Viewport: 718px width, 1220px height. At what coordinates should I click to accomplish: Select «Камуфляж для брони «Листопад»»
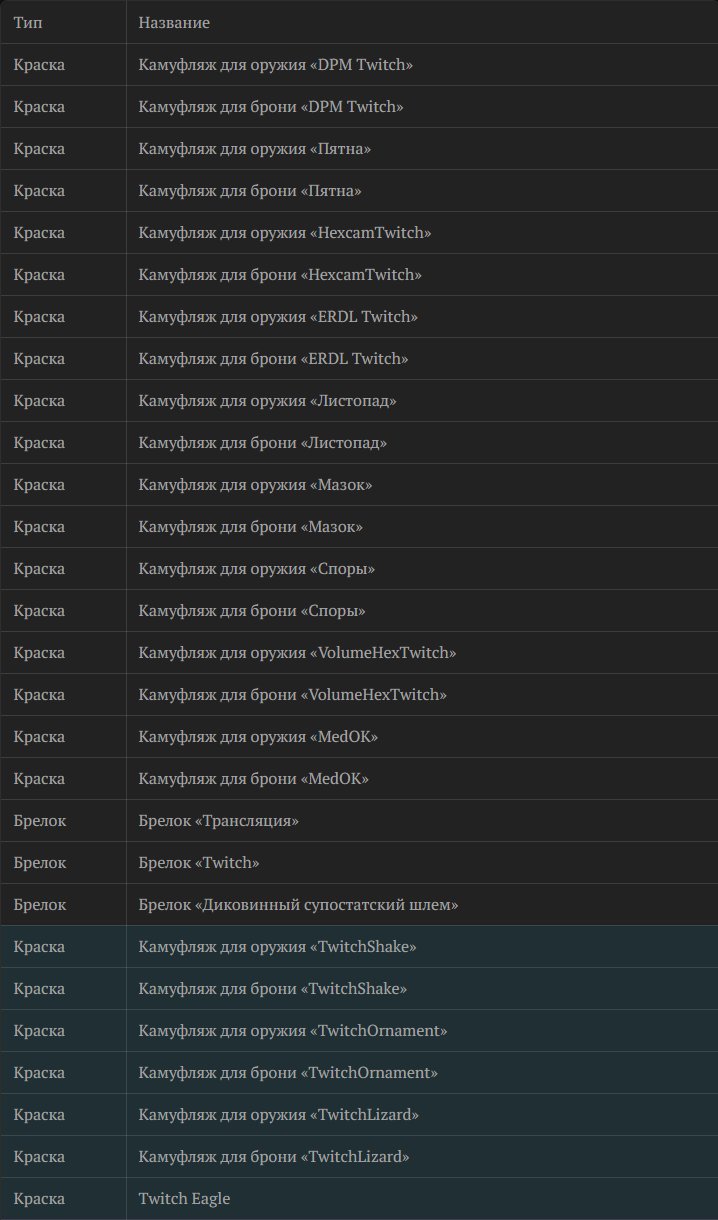tap(263, 443)
